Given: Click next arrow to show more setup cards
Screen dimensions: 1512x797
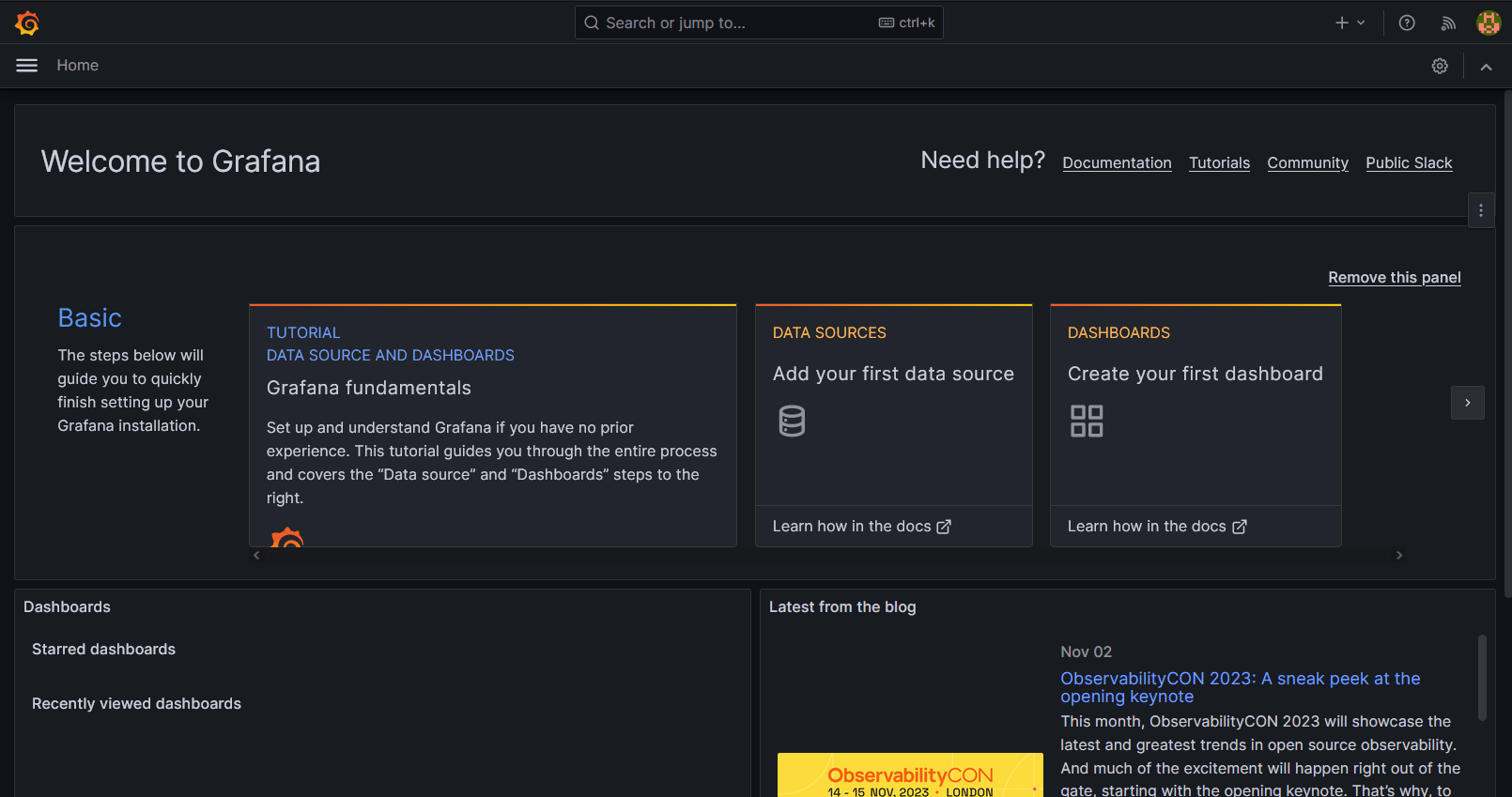Looking at the screenshot, I should point(1468,403).
